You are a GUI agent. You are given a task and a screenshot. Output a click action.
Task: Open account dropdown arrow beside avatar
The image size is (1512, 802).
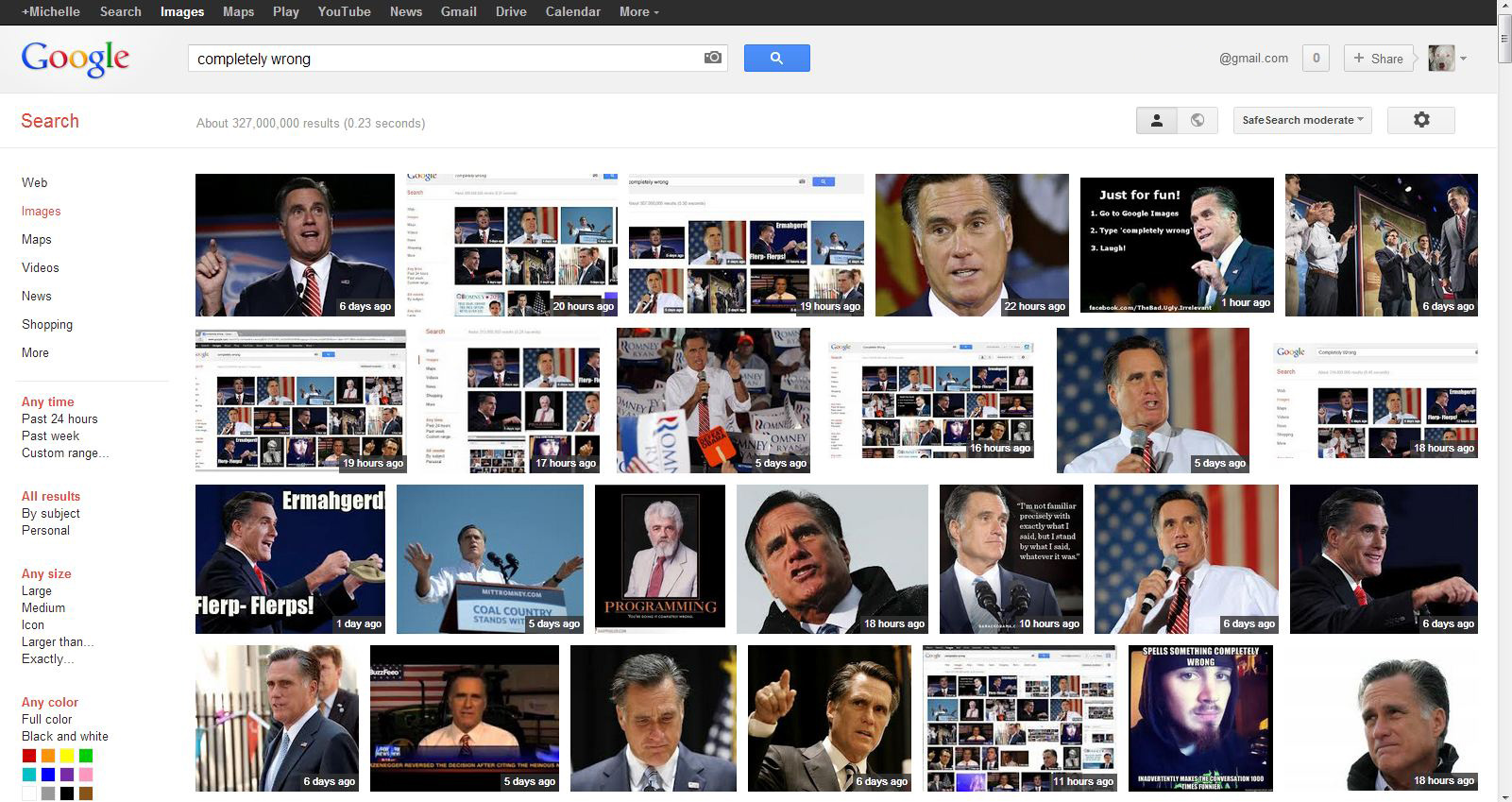coord(1464,59)
